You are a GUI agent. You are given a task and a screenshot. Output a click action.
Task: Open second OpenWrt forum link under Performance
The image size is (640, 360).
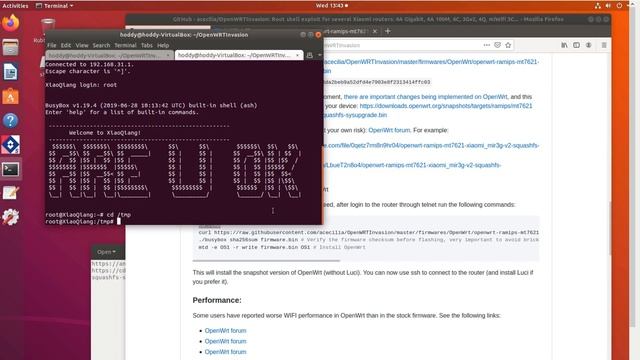click(225, 341)
